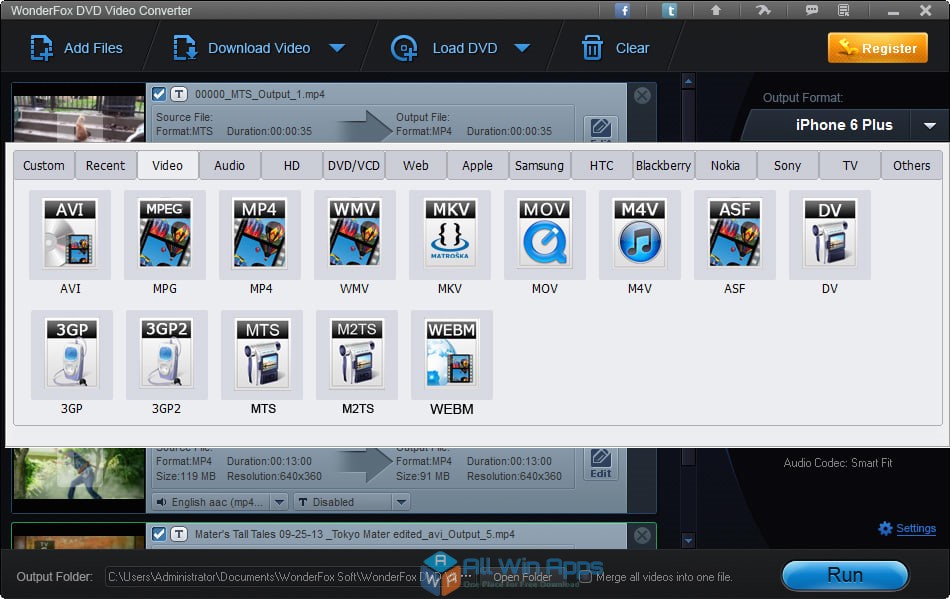Open the Twitter share icon

tap(669, 10)
